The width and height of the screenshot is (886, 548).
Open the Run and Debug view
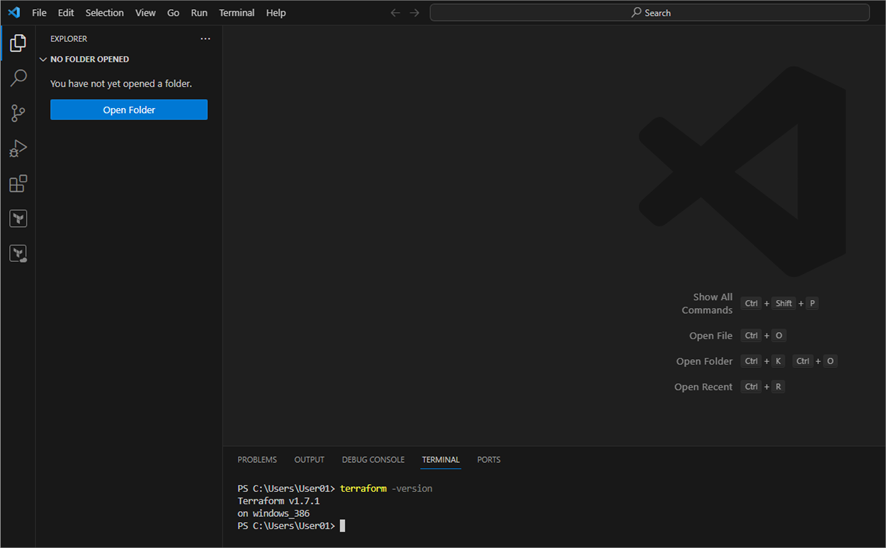(18, 149)
